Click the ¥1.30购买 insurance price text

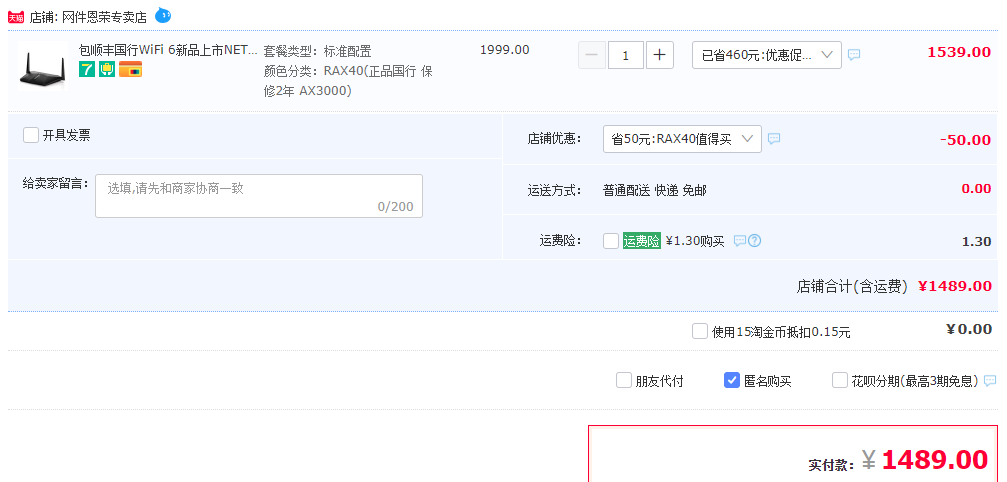(695, 241)
